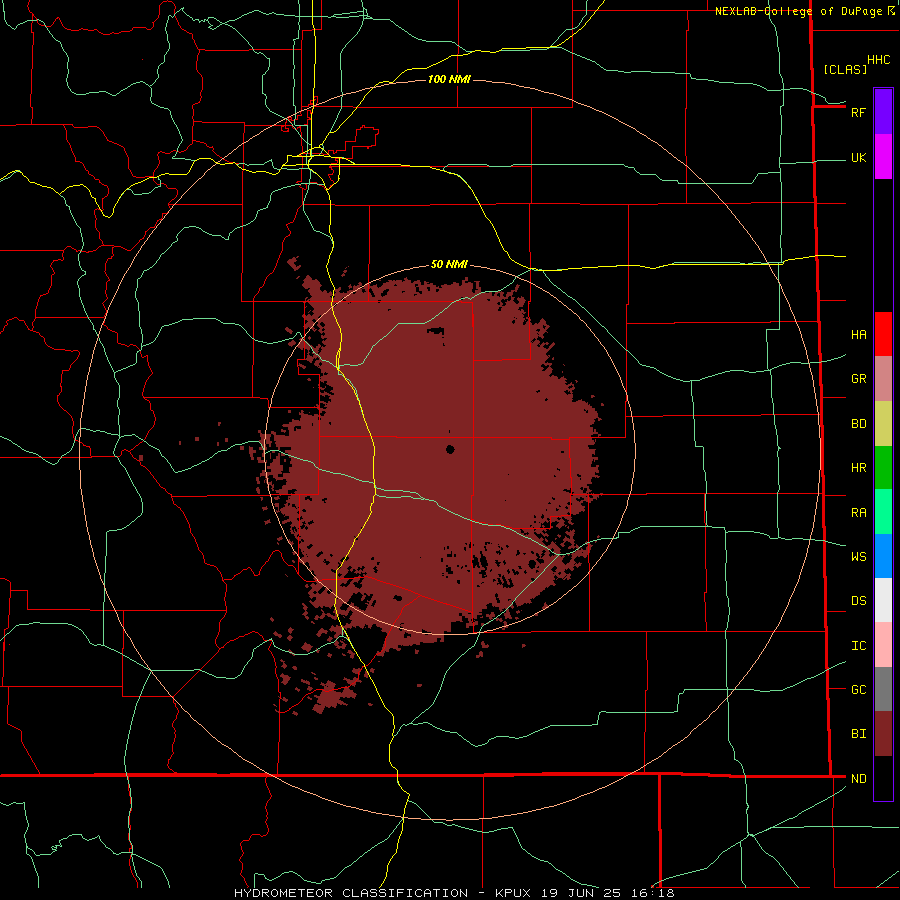Image resolution: width=900 pixels, height=900 pixels.
Task: Click the RA legend label
Action: tap(858, 513)
